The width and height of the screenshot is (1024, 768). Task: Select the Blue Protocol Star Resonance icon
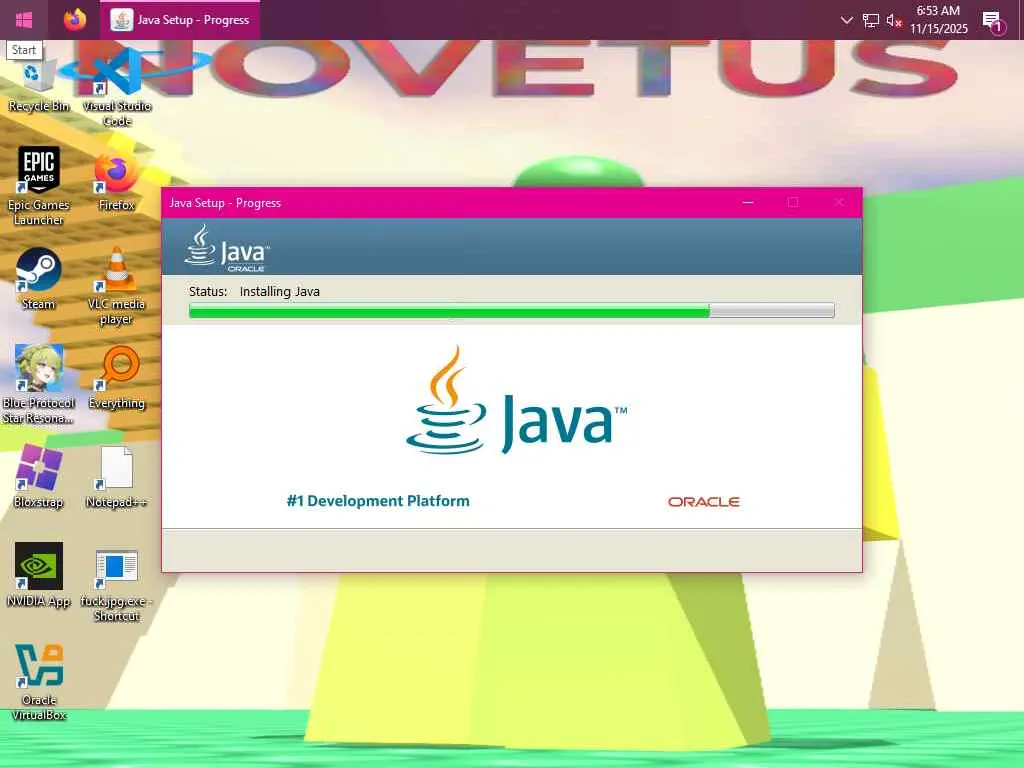pos(39,384)
